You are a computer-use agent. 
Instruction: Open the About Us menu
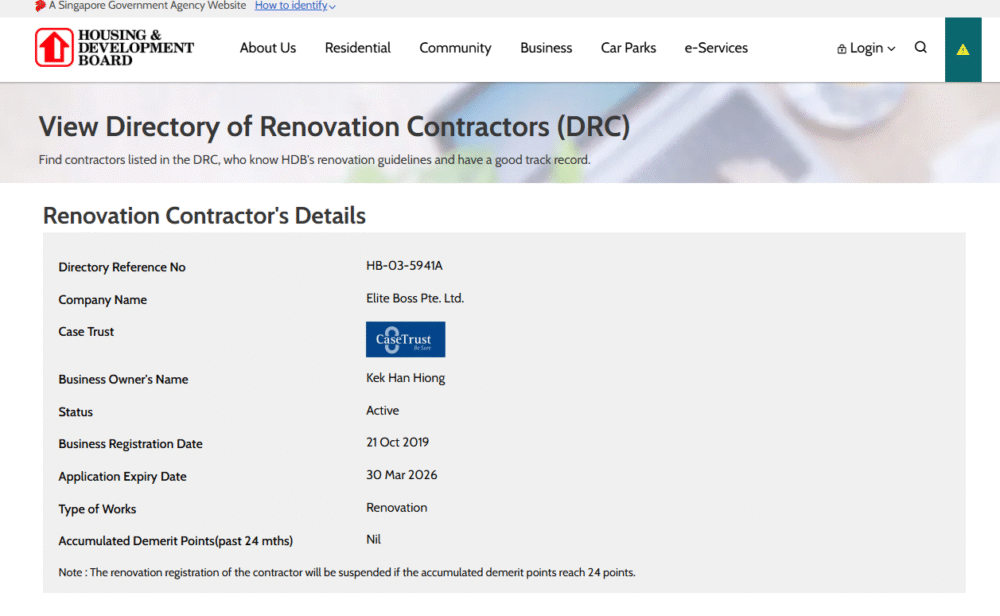(x=268, y=48)
